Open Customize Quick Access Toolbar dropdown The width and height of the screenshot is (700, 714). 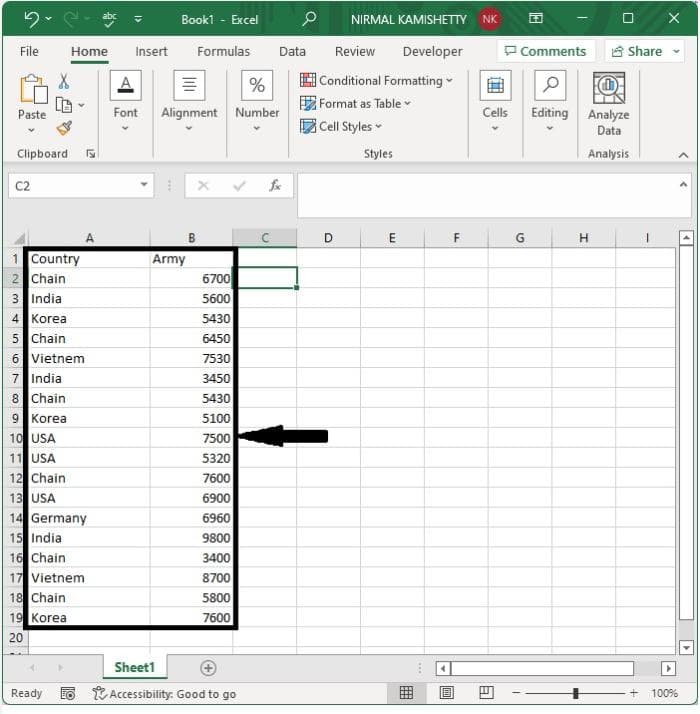click(x=138, y=19)
